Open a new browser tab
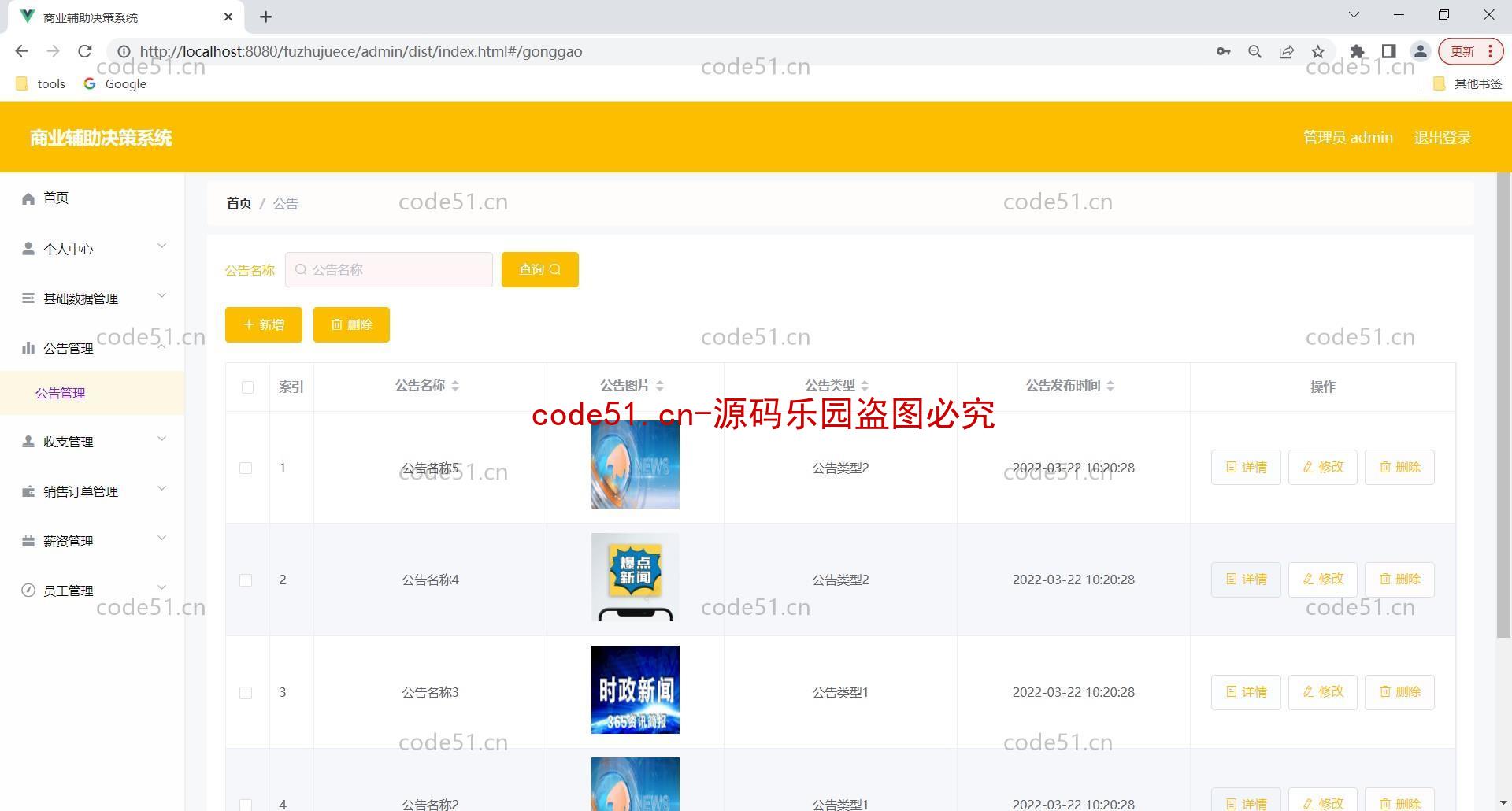Viewport: 1512px width, 811px height. pos(266,17)
